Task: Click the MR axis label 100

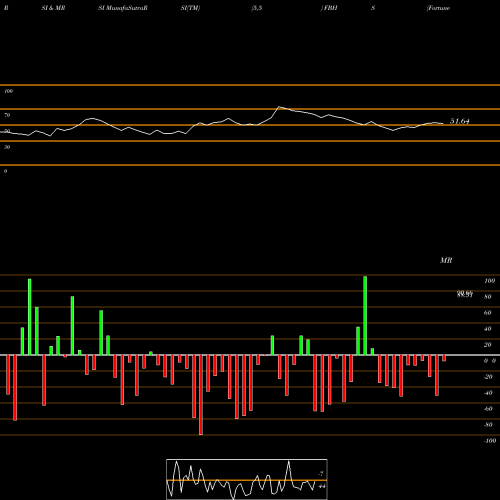Action: [489, 281]
